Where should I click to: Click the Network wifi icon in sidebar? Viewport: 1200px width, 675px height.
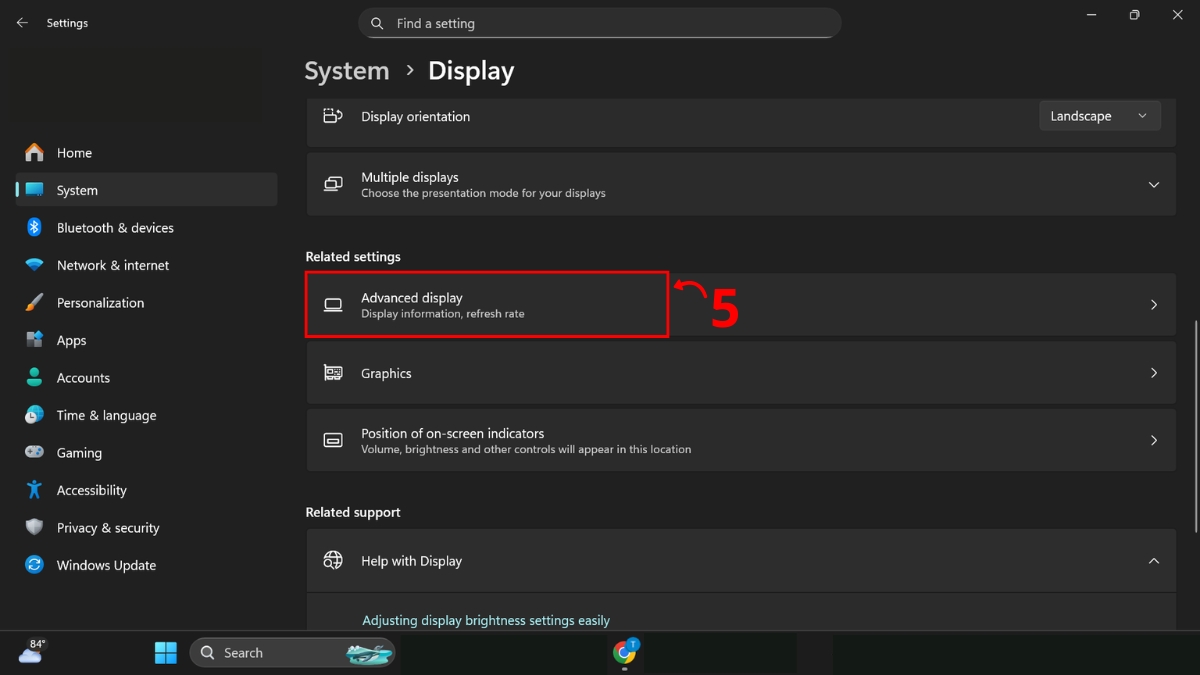click(35, 265)
